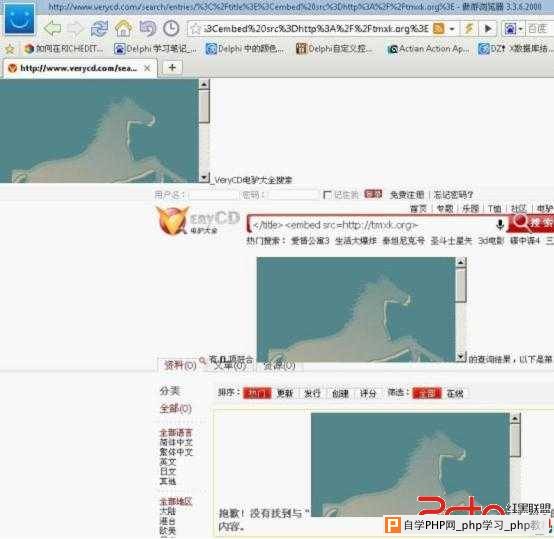
Task: Click the password input field
Action: 293,195
